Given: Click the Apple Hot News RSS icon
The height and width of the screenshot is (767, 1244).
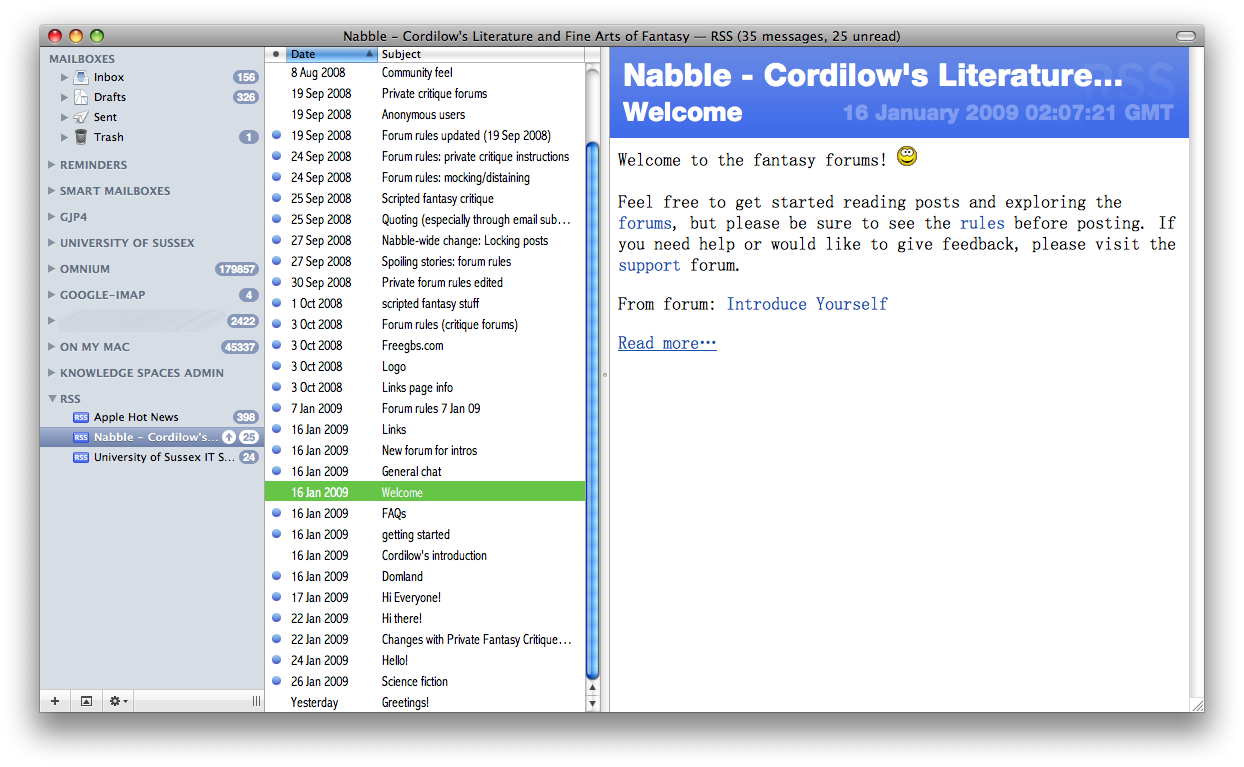Looking at the screenshot, I should (x=81, y=417).
